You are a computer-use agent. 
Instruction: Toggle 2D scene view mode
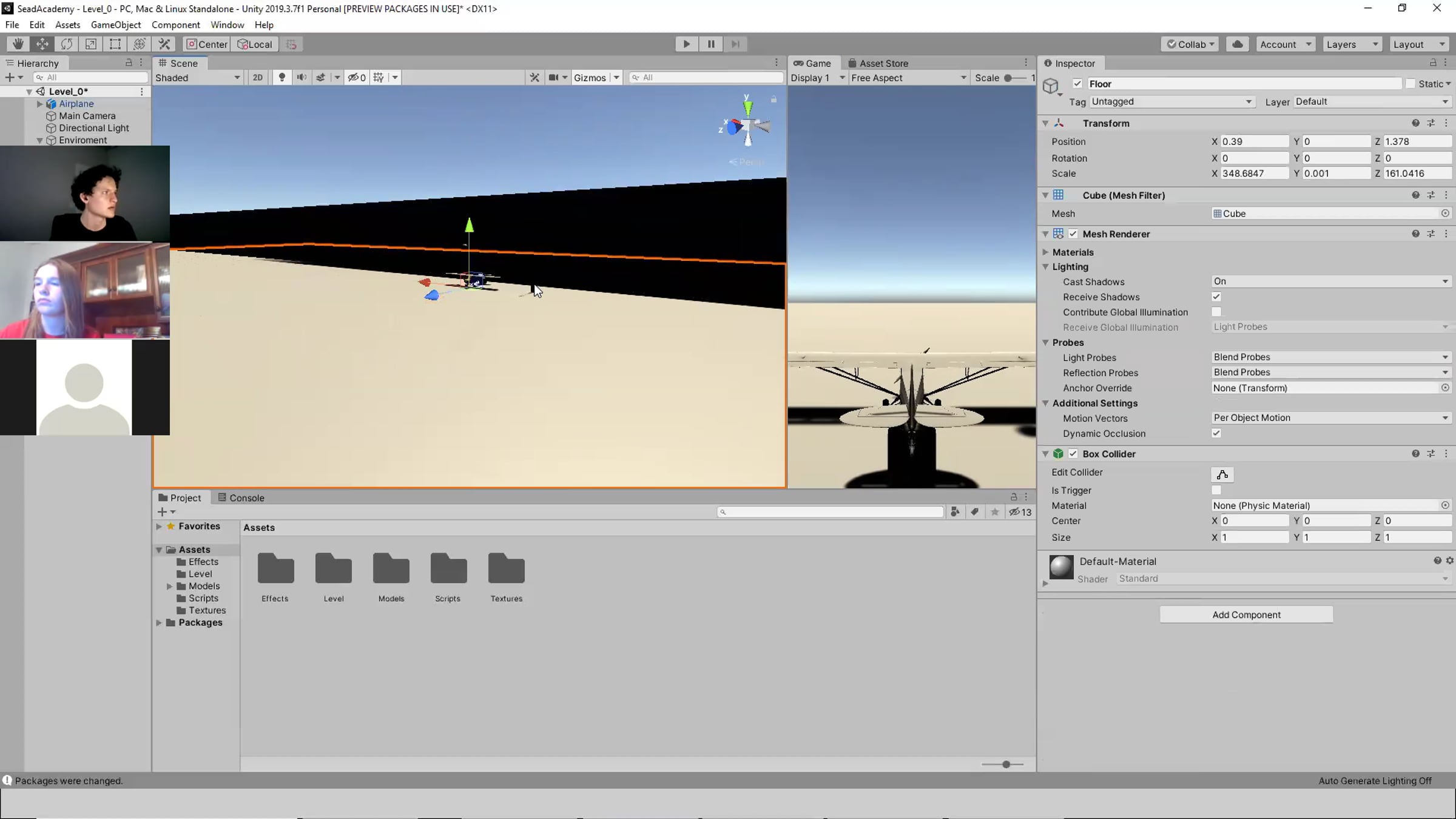tap(258, 77)
